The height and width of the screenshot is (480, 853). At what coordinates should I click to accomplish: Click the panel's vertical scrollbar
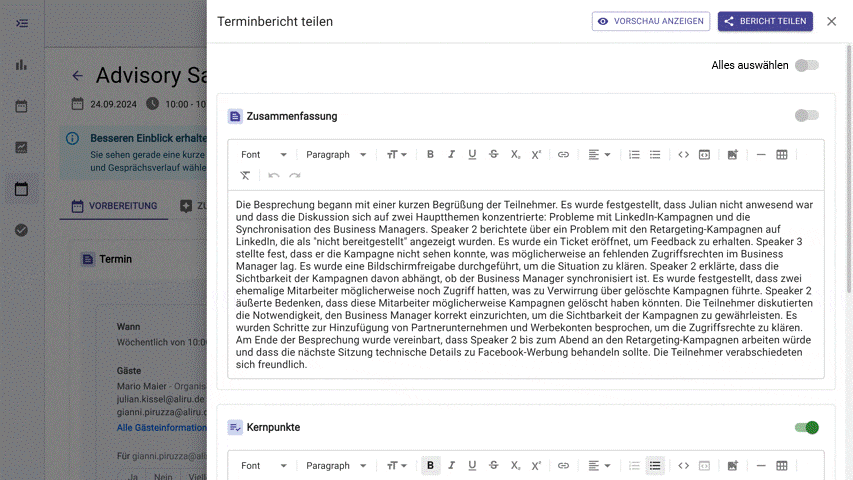pyautogui.click(x=849, y=169)
